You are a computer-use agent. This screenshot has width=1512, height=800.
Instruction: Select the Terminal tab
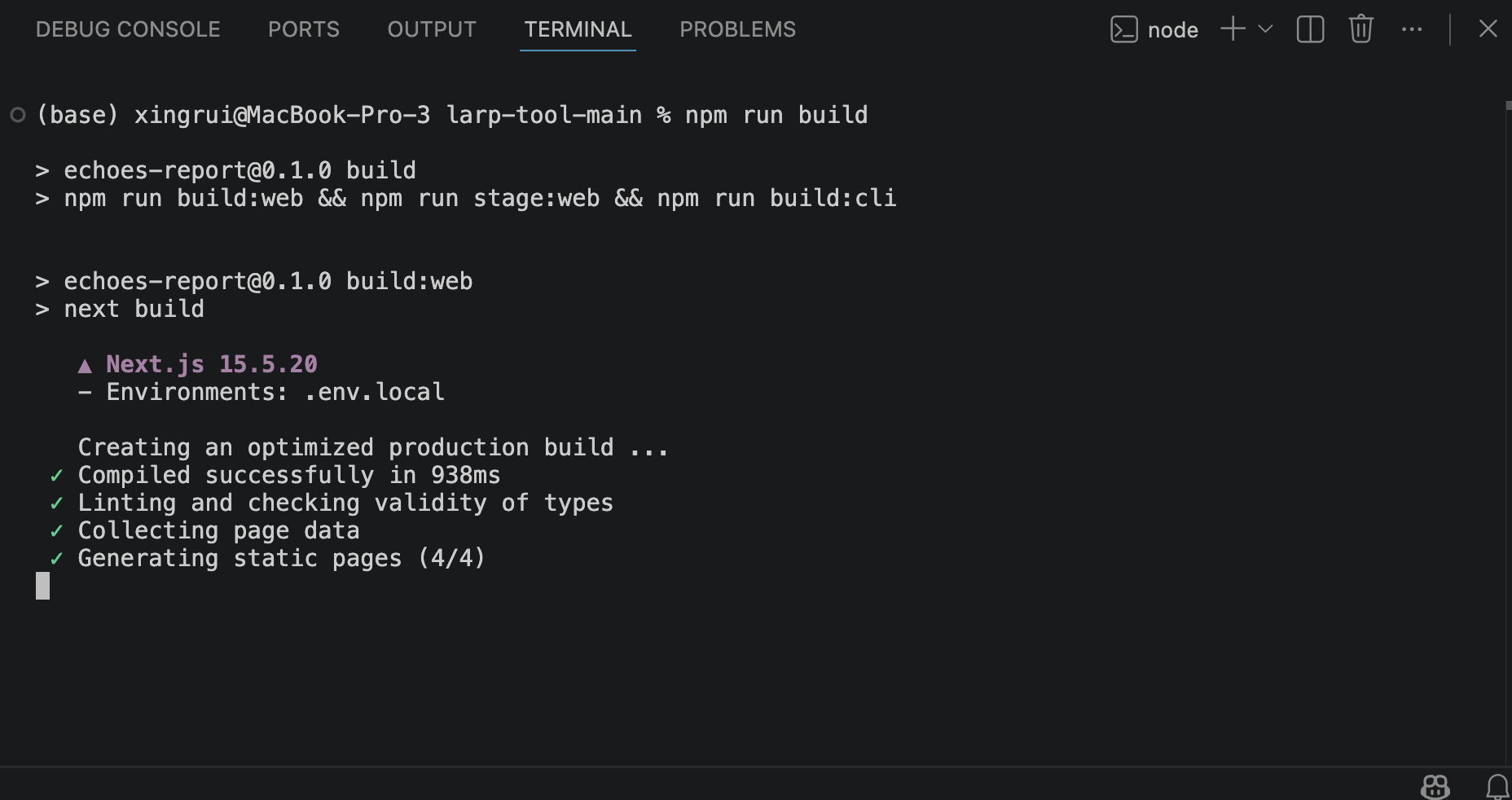[578, 29]
